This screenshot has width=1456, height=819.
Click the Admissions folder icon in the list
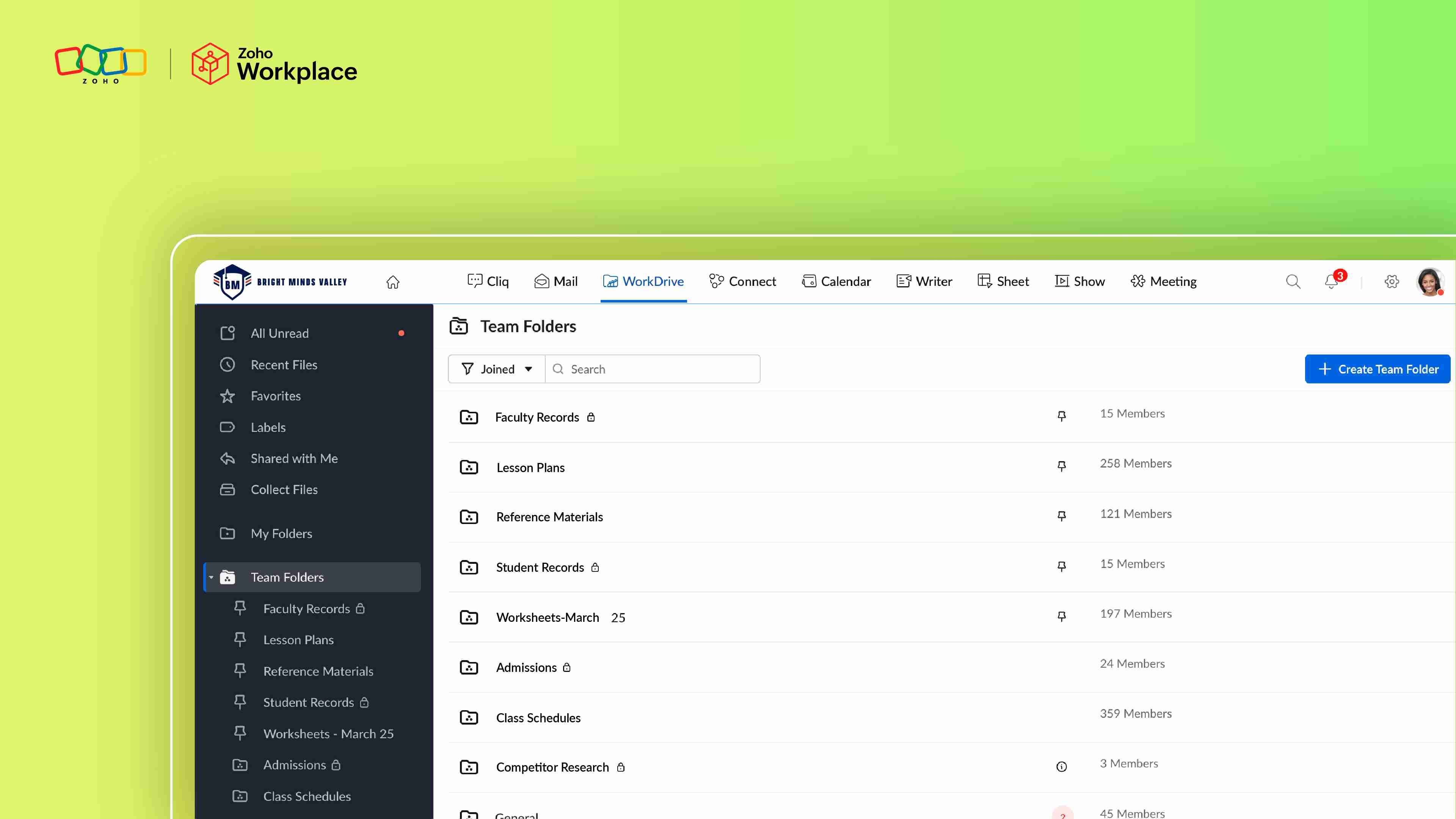[469, 667]
